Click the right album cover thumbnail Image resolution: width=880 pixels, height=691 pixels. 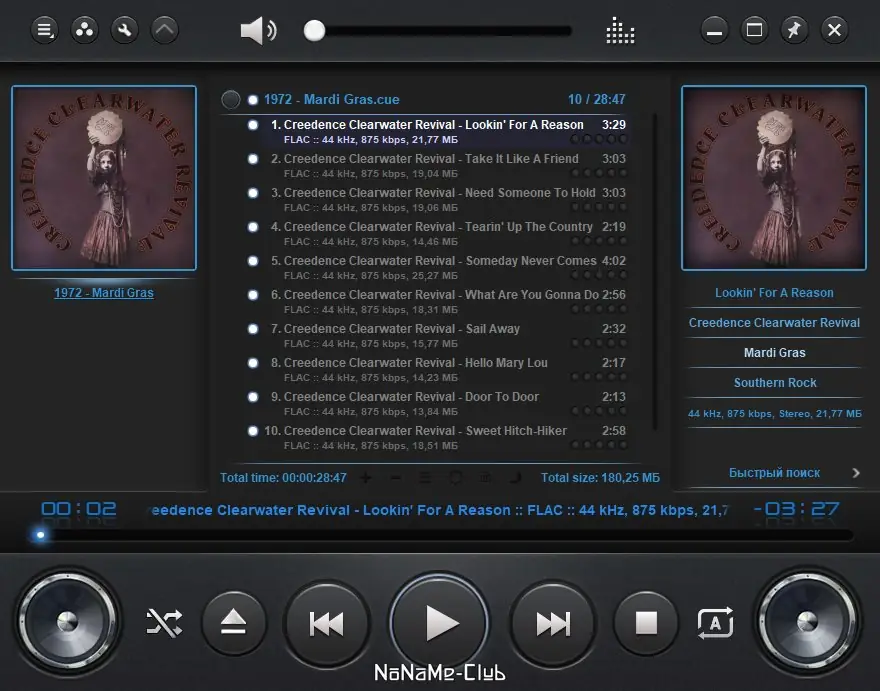[x=774, y=178]
